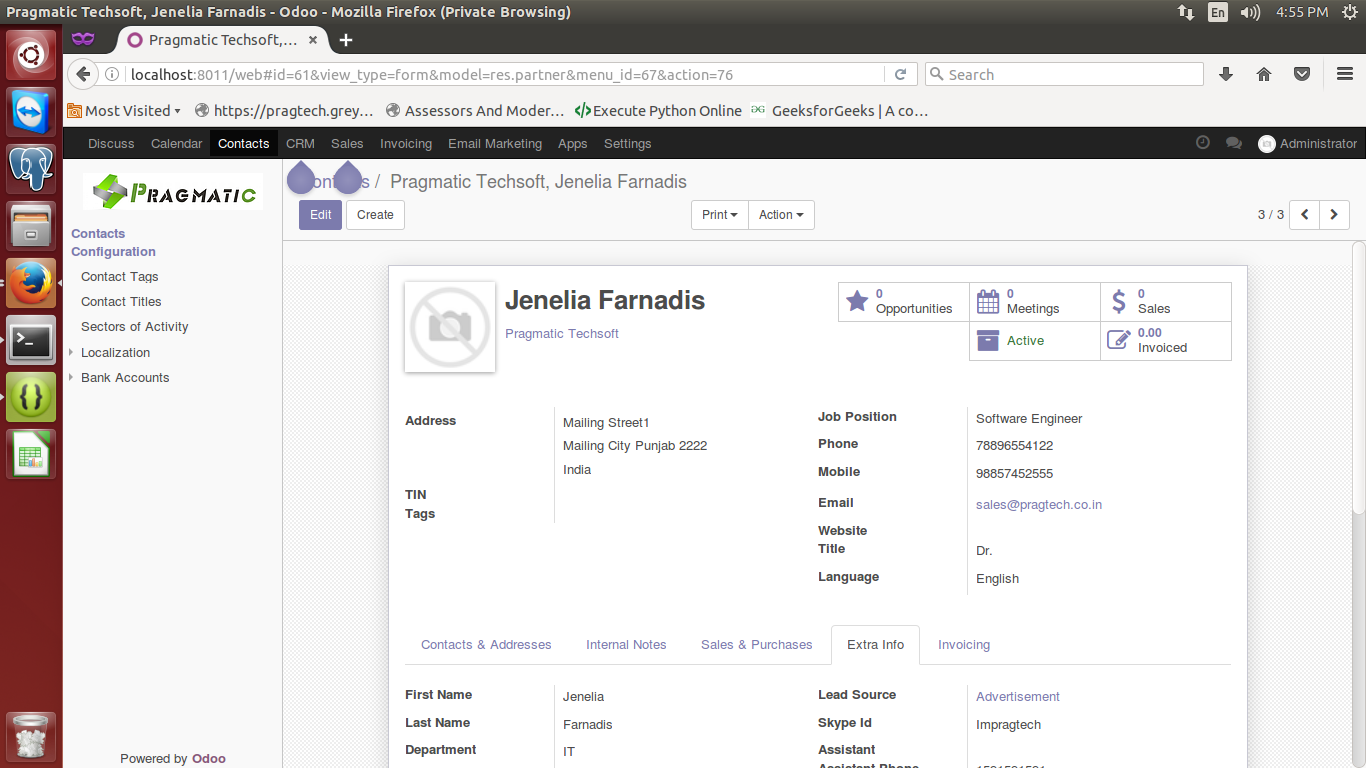The width and height of the screenshot is (1366, 768).
Task: Expand Most Visited bookmarks folder
Action: (x=125, y=111)
